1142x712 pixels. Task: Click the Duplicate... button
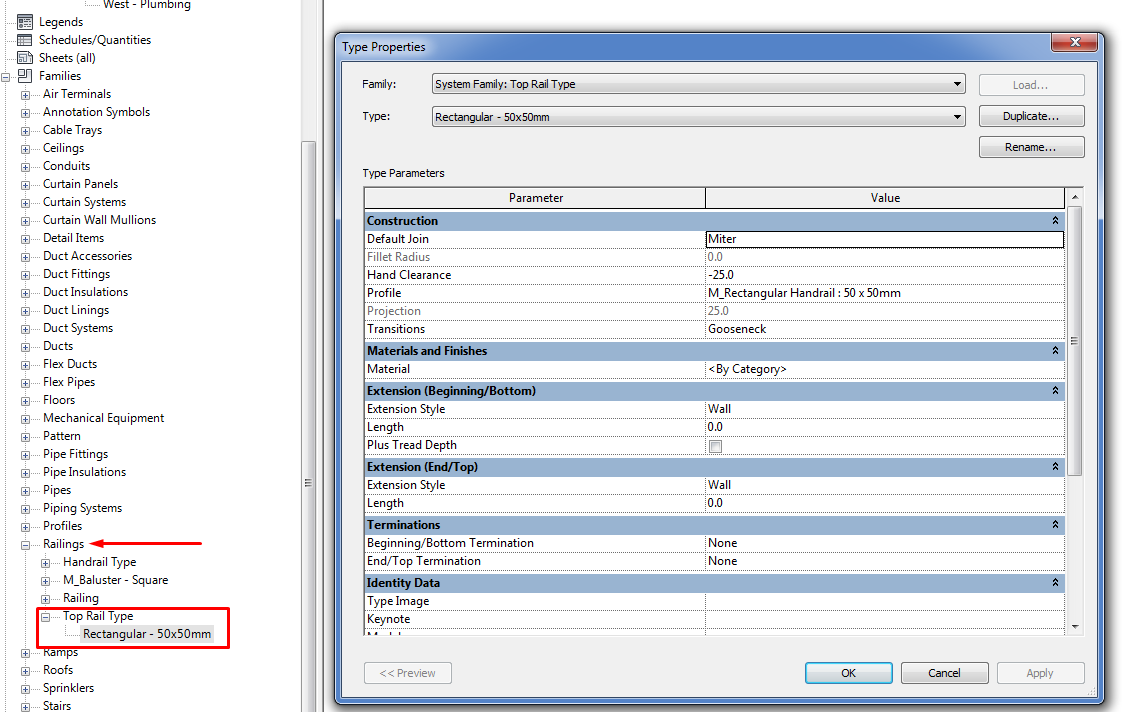coord(1031,116)
